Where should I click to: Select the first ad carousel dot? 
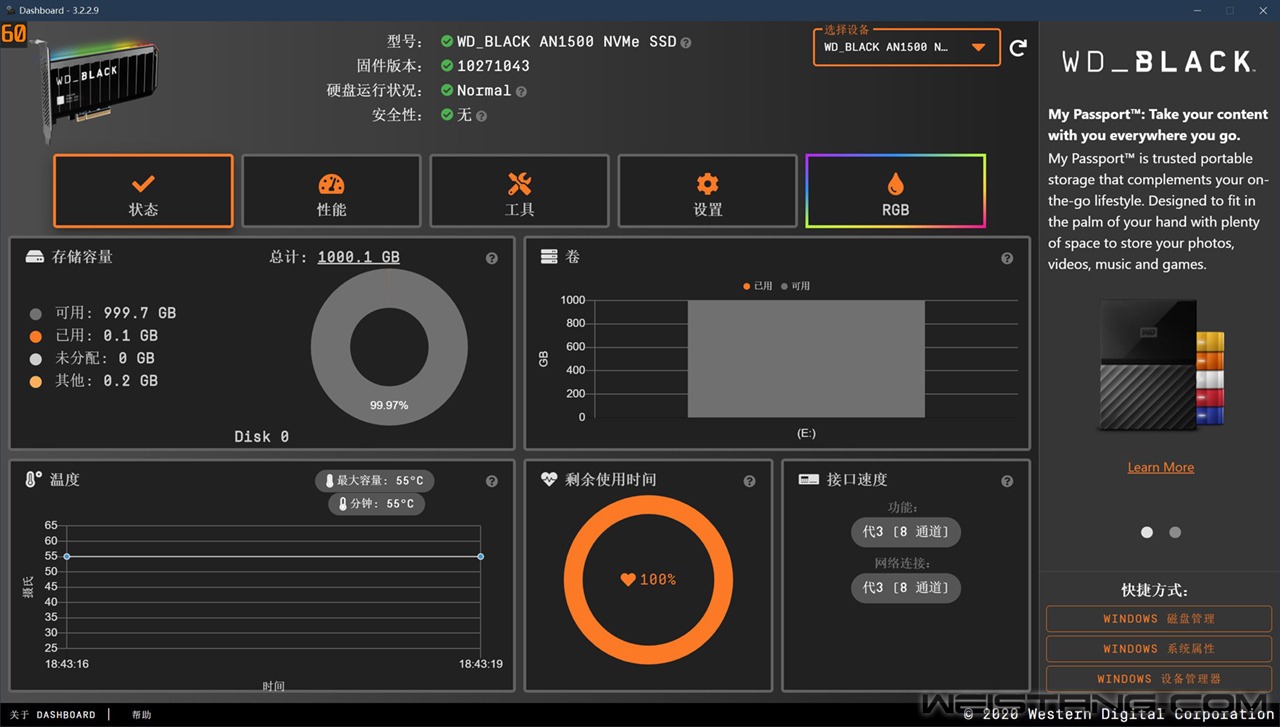point(1147,532)
